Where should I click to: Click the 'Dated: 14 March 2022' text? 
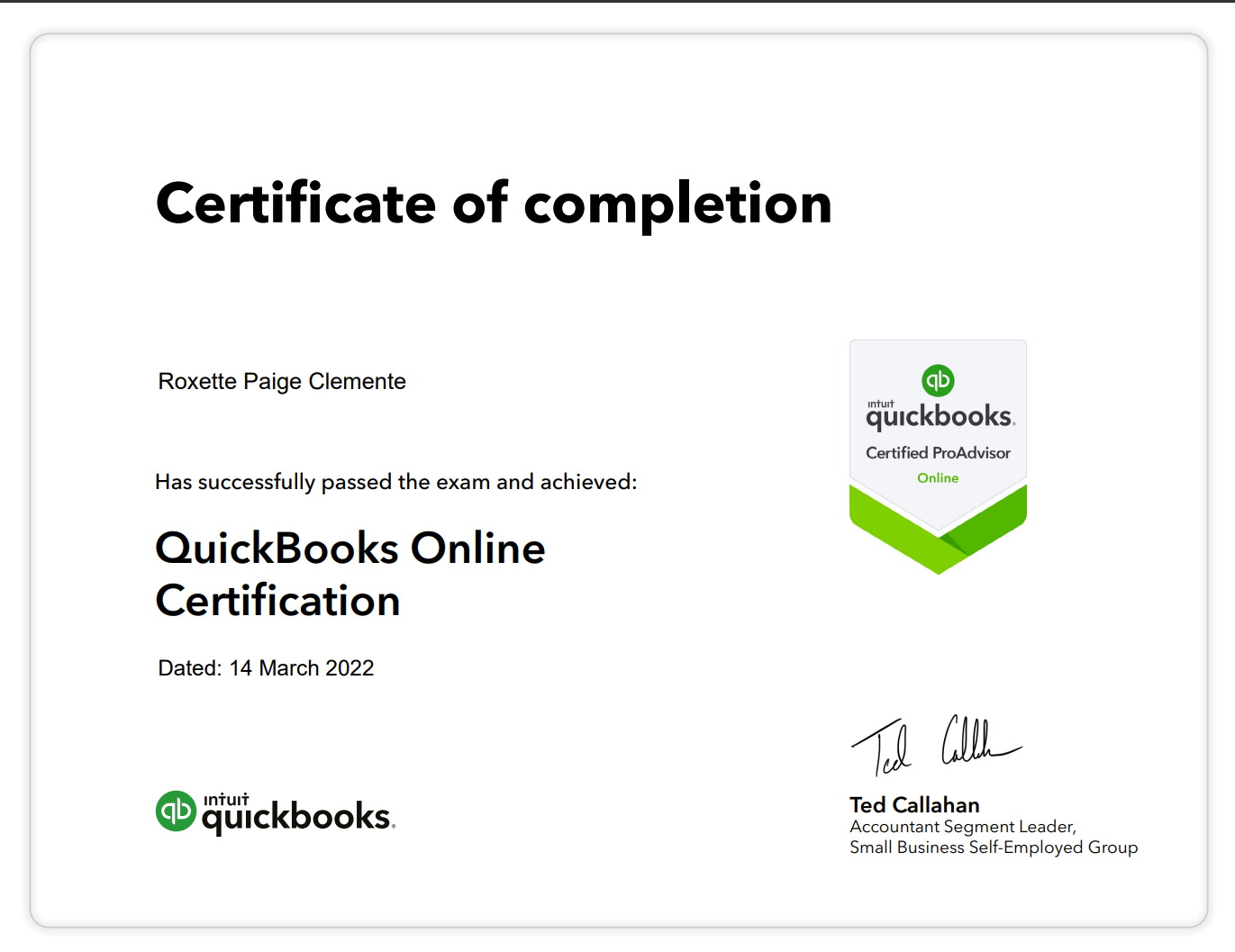coord(266,667)
